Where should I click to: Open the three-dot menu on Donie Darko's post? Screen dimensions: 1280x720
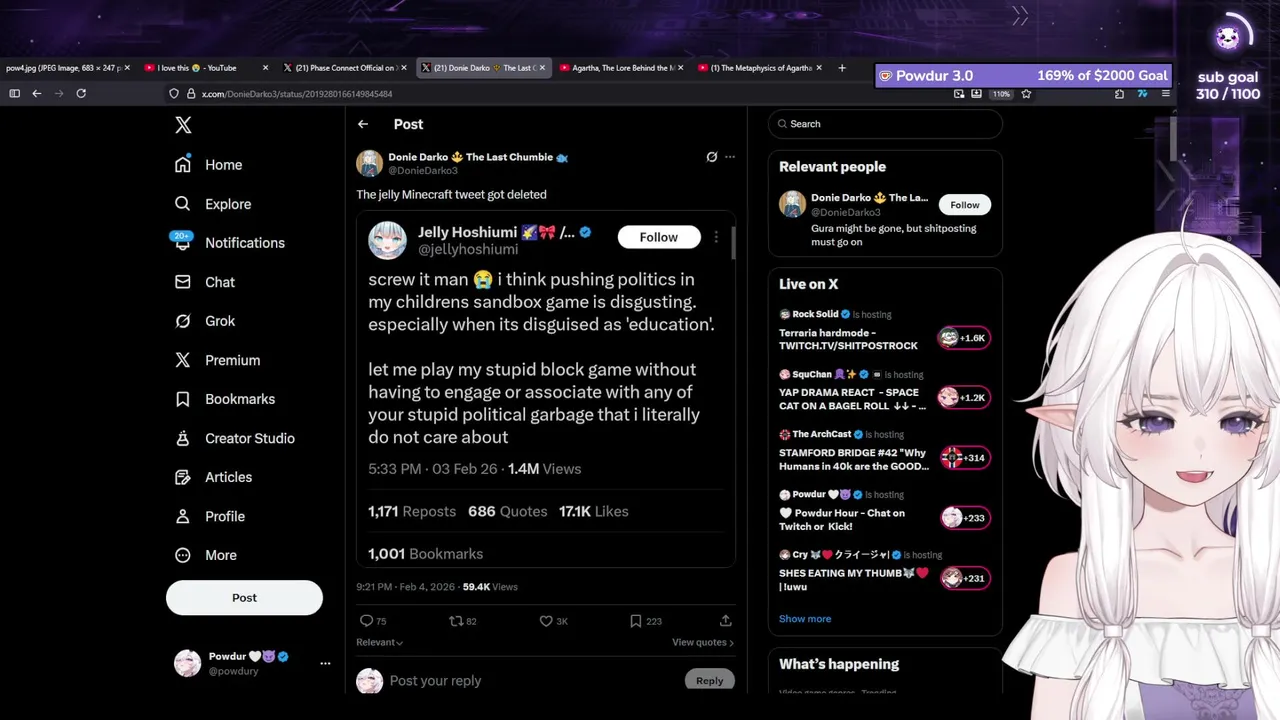730,157
